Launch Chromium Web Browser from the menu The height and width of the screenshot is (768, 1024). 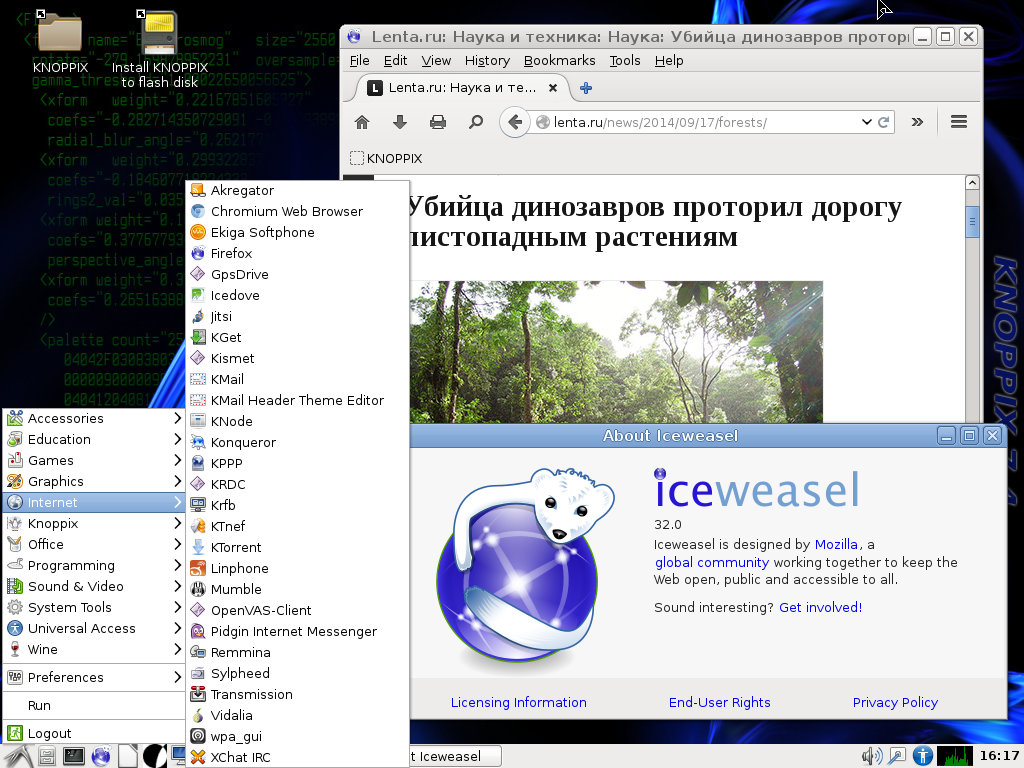point(298,211)
